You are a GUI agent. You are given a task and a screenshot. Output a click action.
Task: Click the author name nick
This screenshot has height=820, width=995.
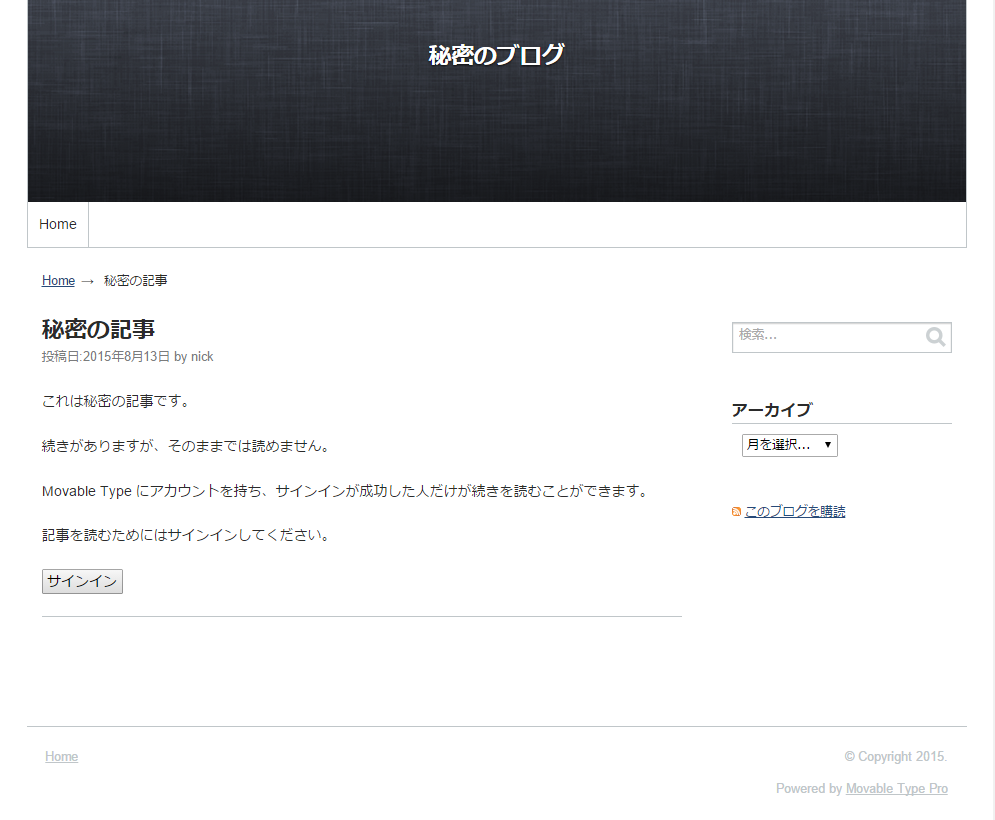pos(202,357)
